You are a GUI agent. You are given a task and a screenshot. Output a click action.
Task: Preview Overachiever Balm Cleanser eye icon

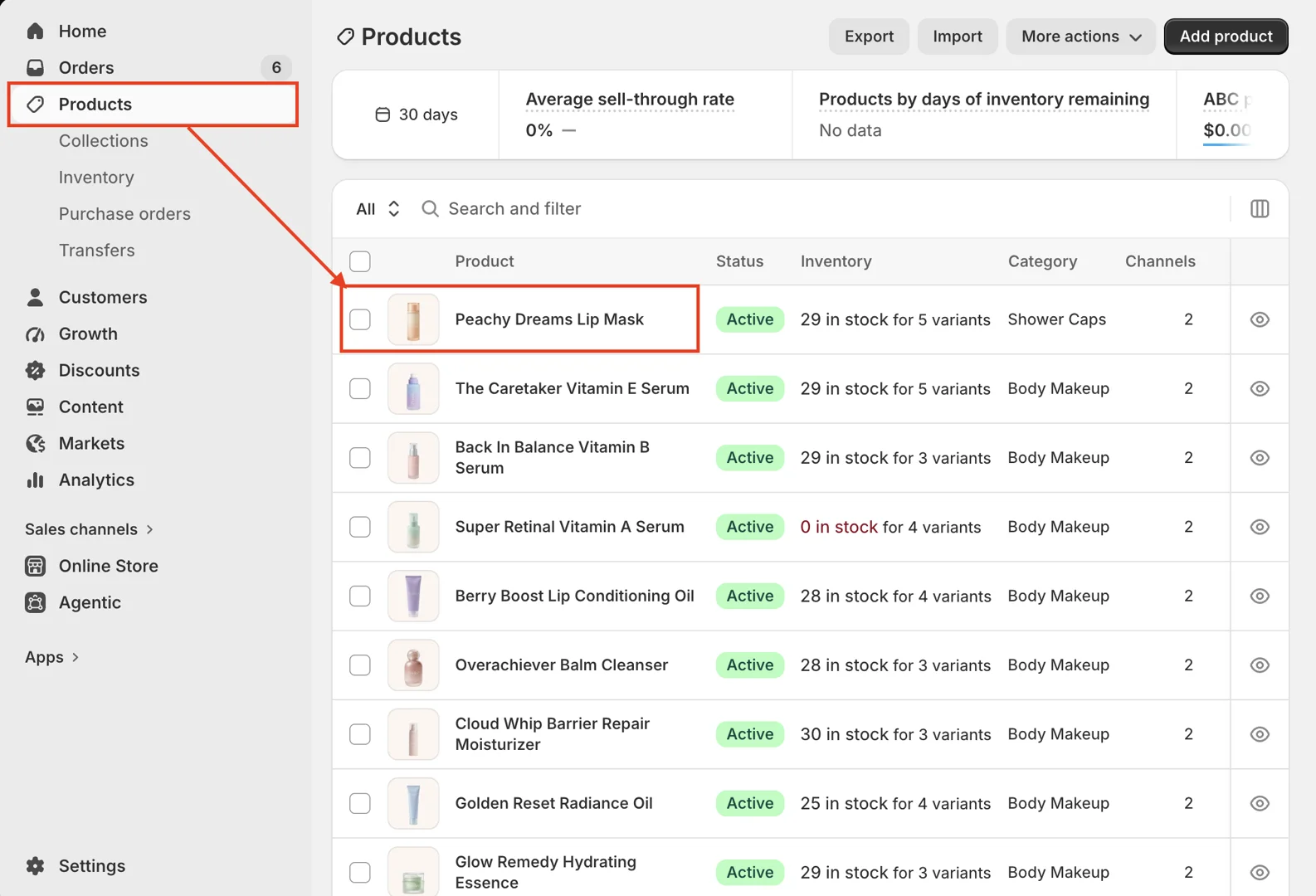coord(1260,665)
